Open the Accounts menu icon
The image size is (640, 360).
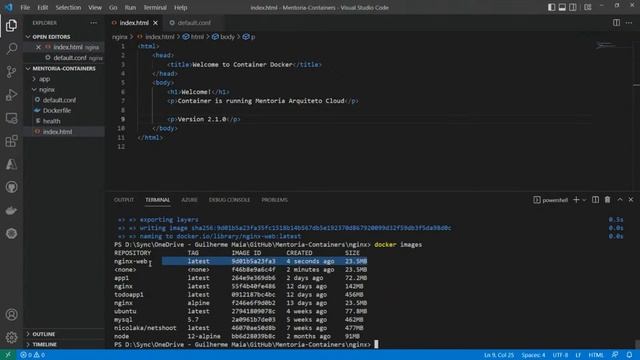click(x=11, y=314)
